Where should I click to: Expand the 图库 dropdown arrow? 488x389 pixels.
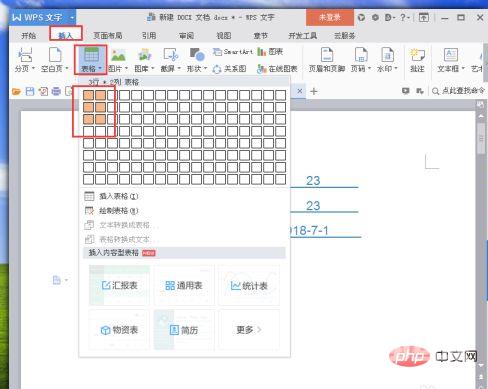(x=153, y=68)
